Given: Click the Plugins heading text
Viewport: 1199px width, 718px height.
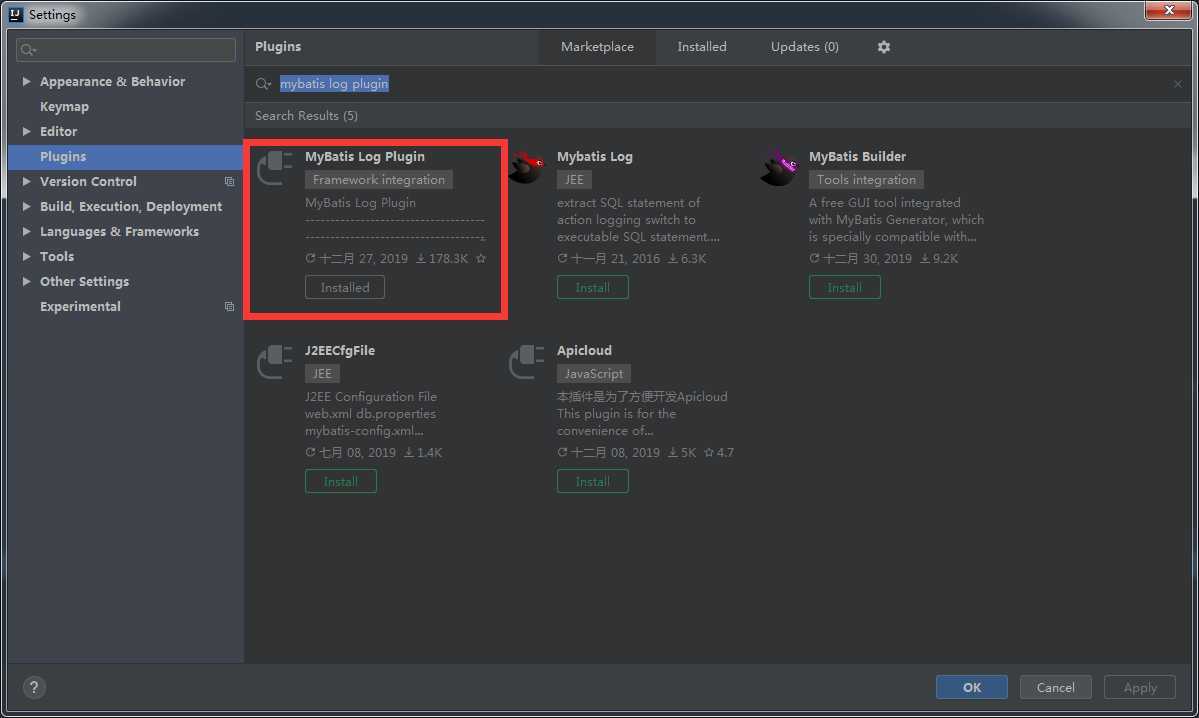Looking at the screenshot, I should point(278,47).
